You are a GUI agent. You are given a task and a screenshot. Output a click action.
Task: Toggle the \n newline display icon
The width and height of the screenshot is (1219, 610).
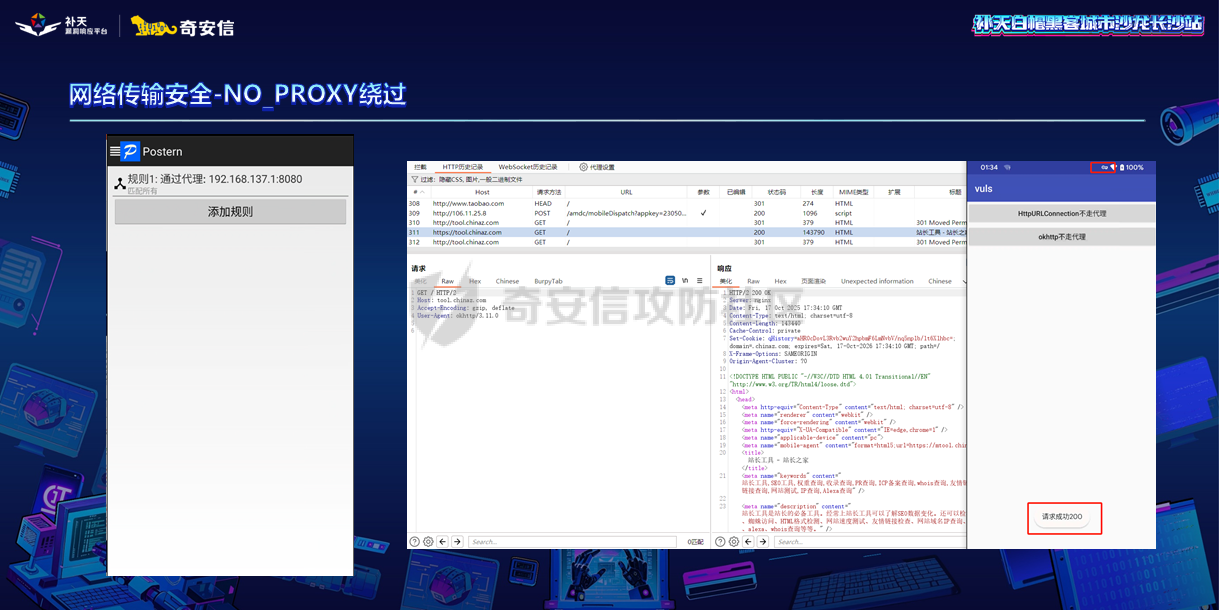tap(685, 281)
